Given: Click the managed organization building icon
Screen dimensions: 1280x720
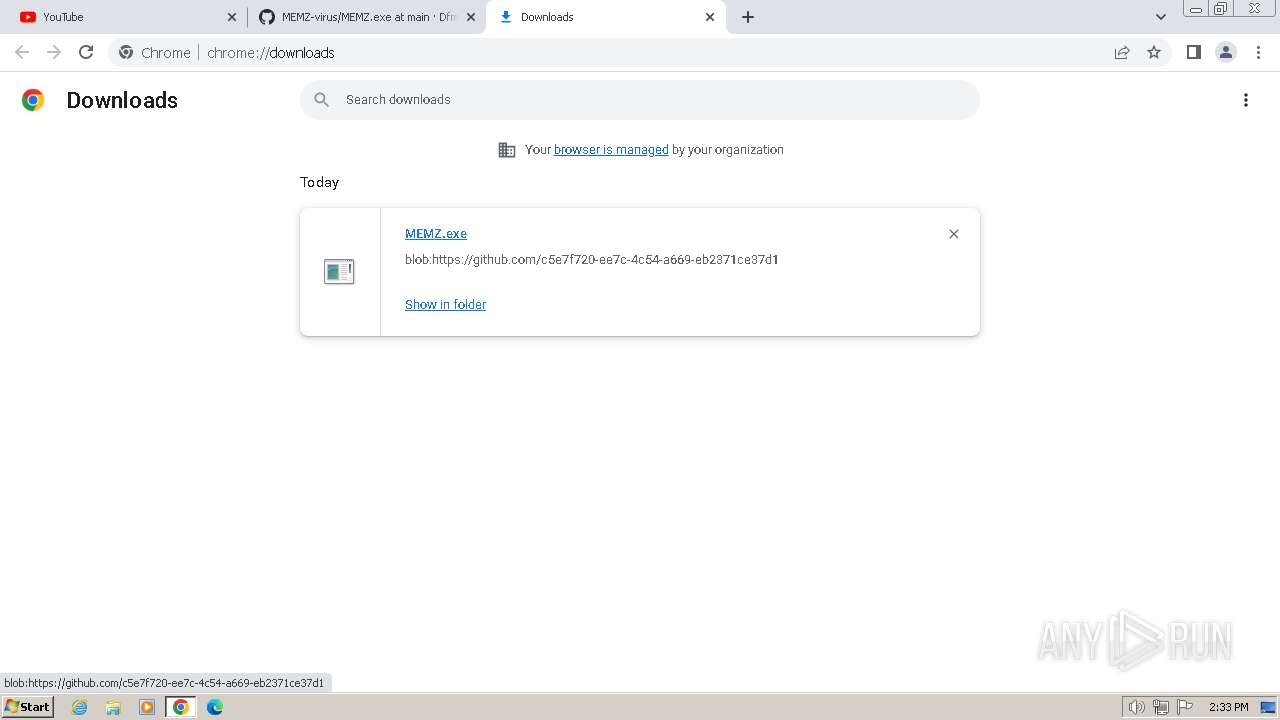Looking at the screenshot, I should 507,150.
